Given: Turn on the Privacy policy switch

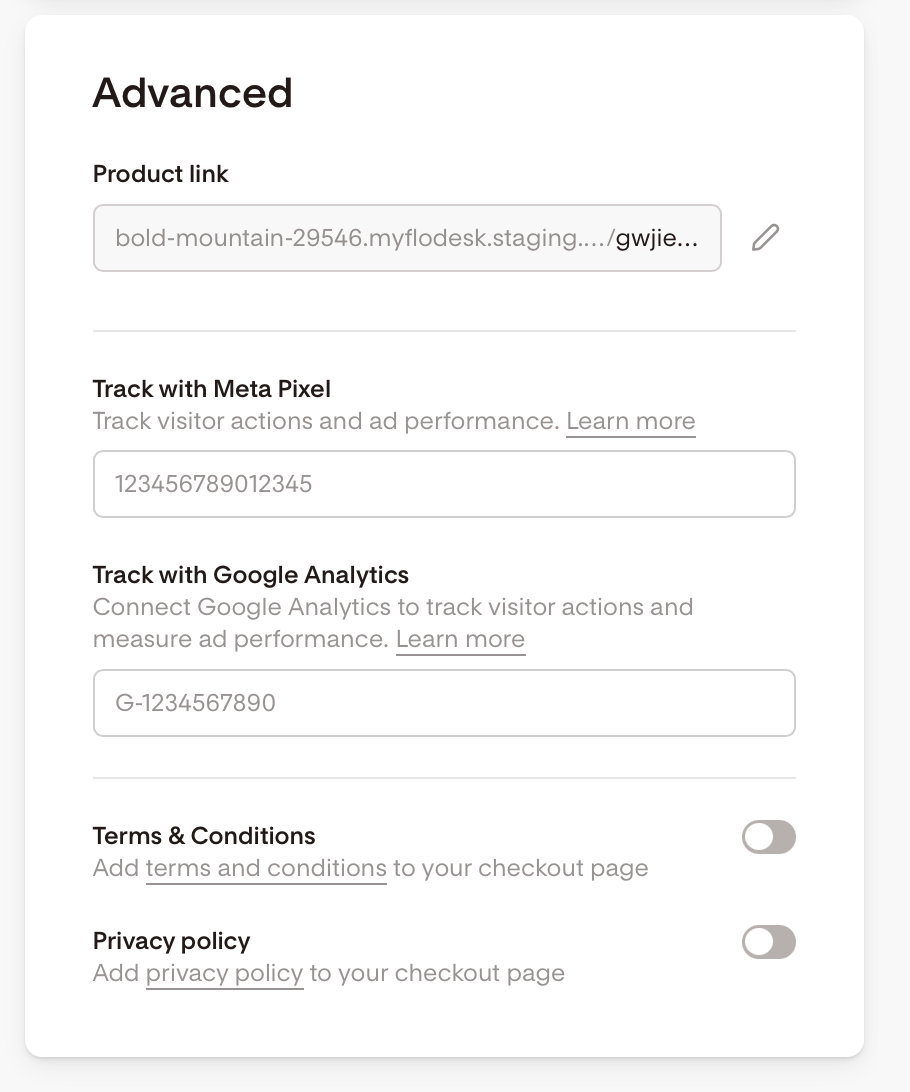Looking at the screenshot, I should tap(769, 942).
